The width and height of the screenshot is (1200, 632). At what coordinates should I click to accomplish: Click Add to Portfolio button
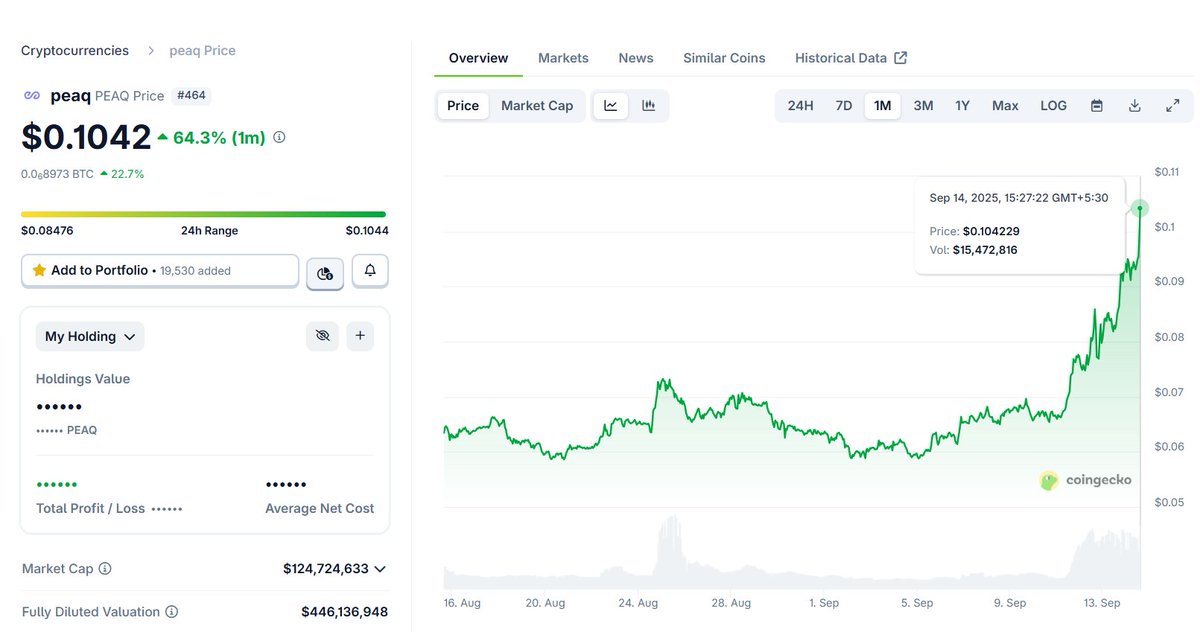160,270
